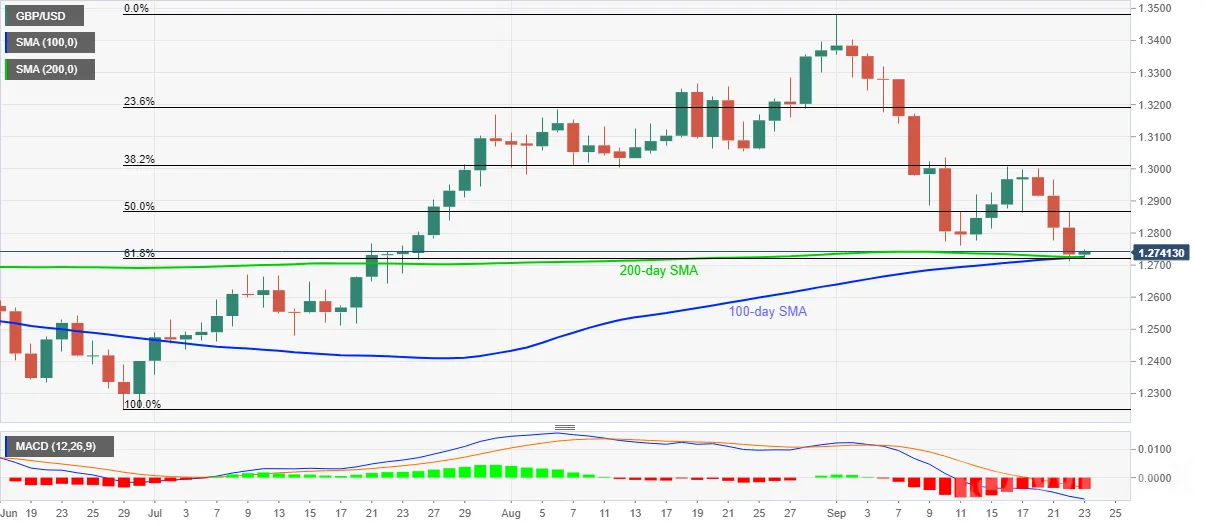Select the 23.6% Fibonacci level label
This screenshot has width=1207, height=526.
click(138, 101)
